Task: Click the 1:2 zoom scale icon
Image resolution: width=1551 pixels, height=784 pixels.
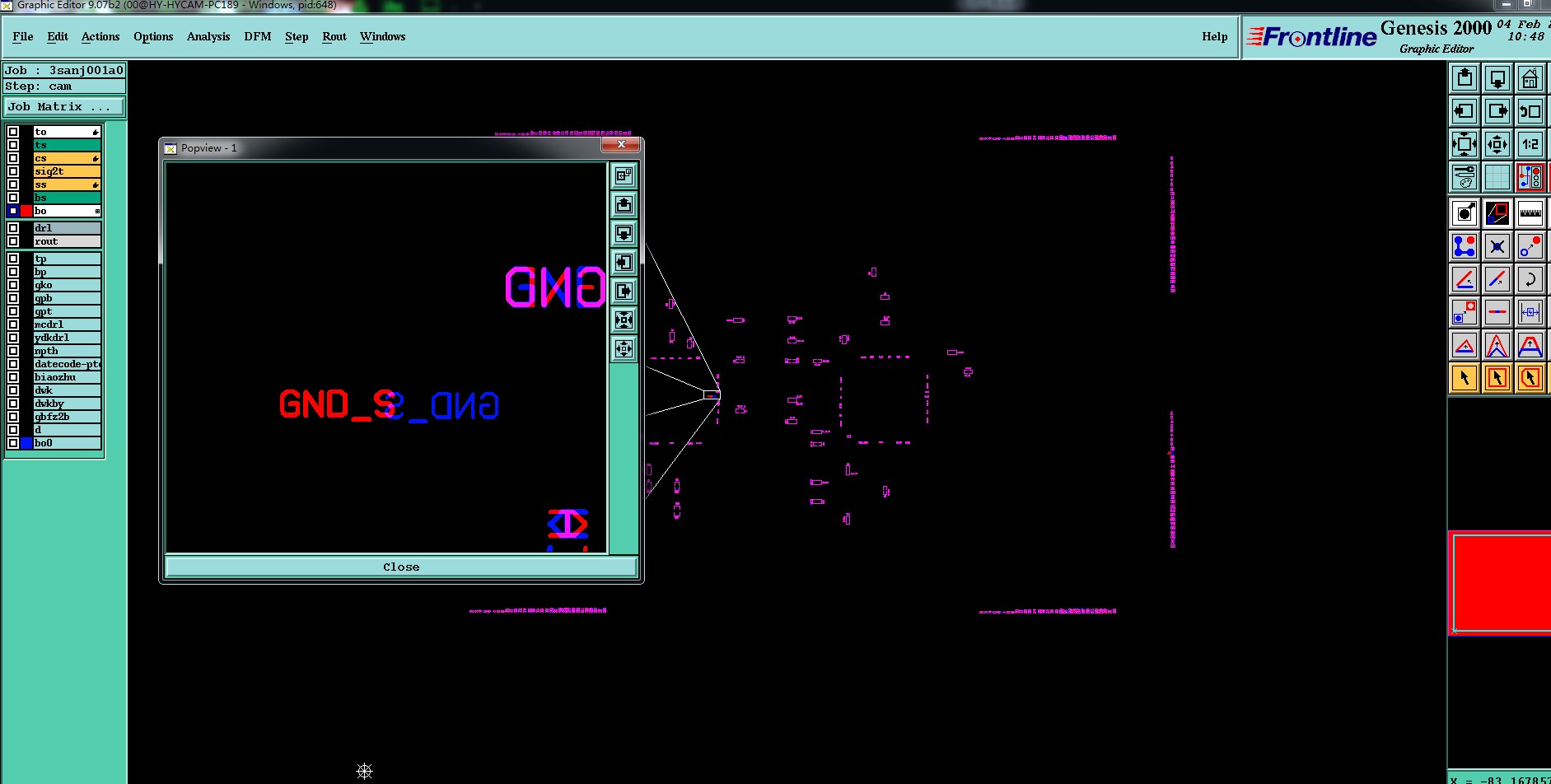Action: click(1530, 144)
